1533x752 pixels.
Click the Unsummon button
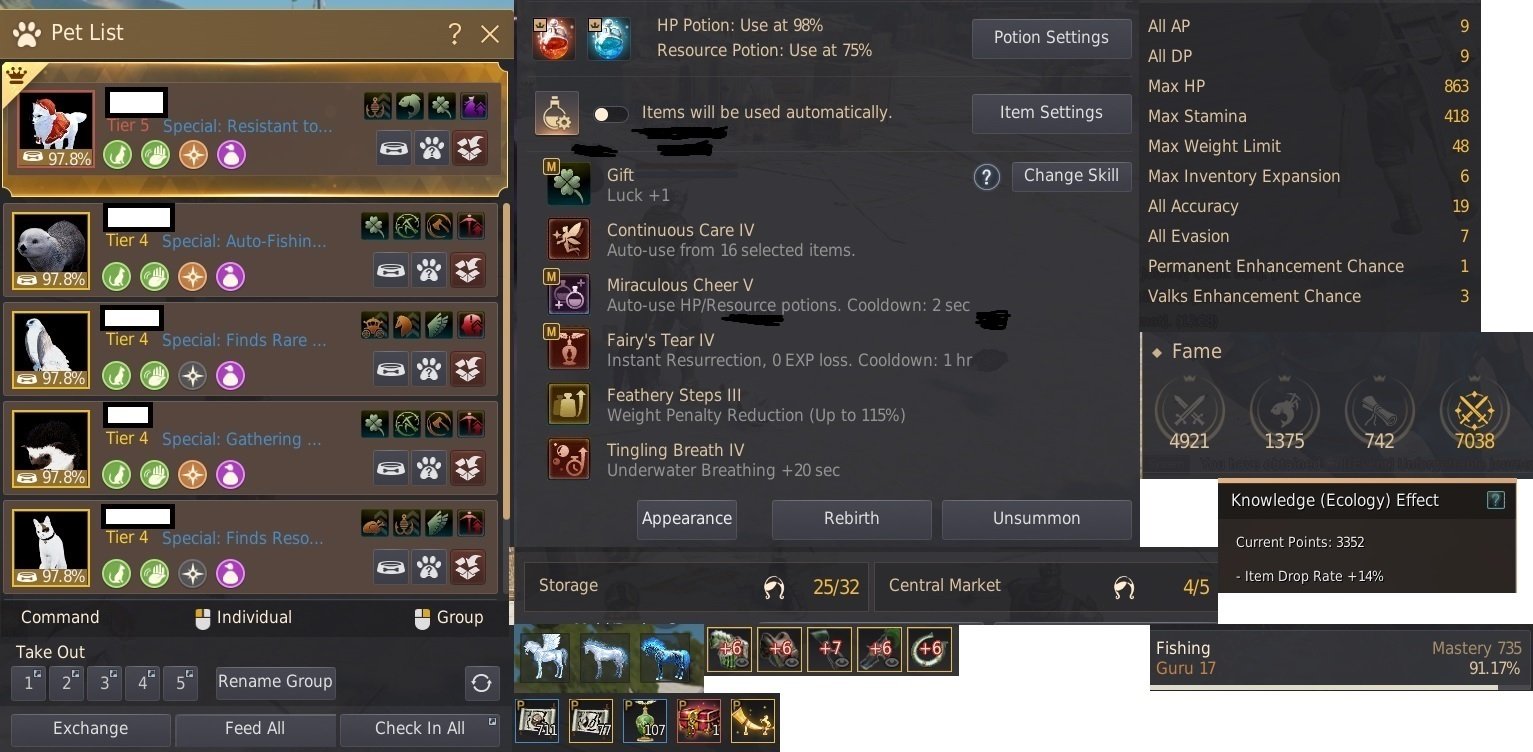coord(1036,519)
